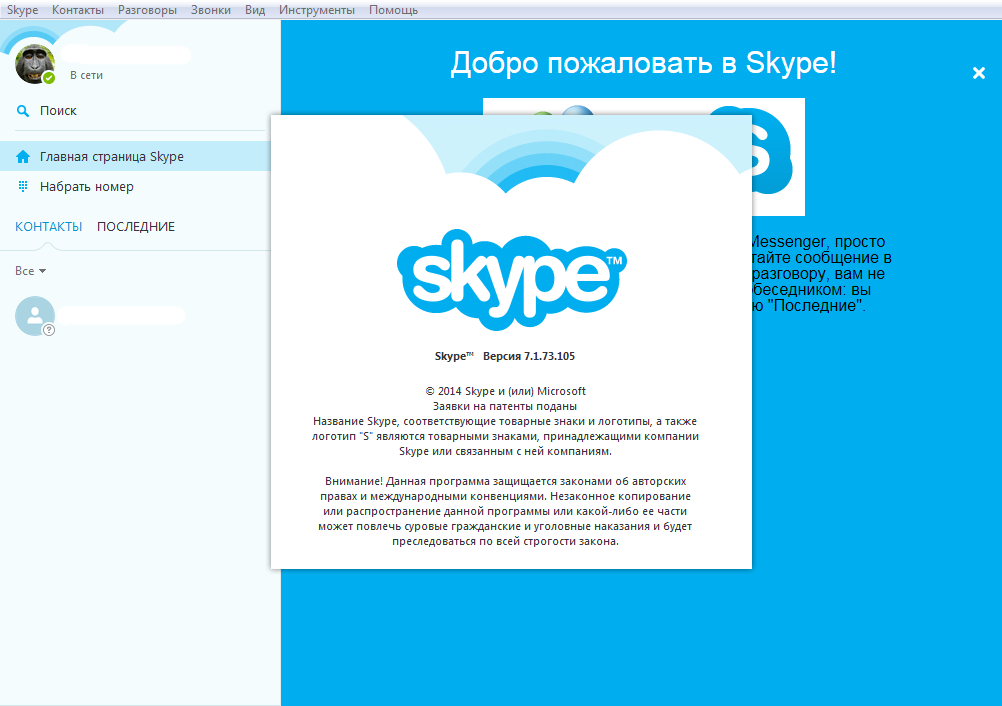The width and height of the screenshot is (1002, 706).
Task: Switch to the ПОСЛЕДНИЕ tab
Action: point(136,227)
